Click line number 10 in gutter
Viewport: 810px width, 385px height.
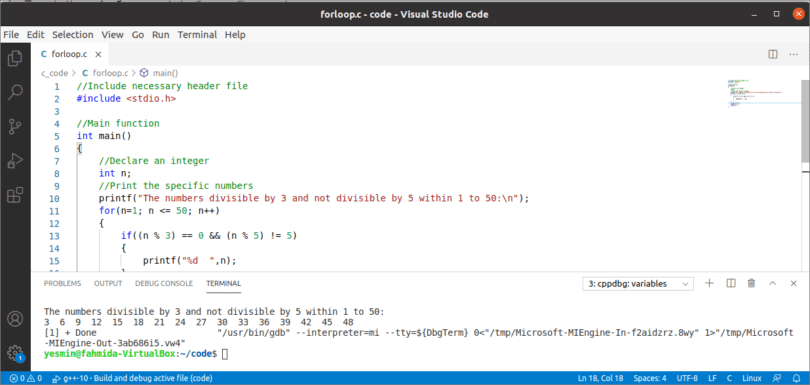(x=54, y=198)
